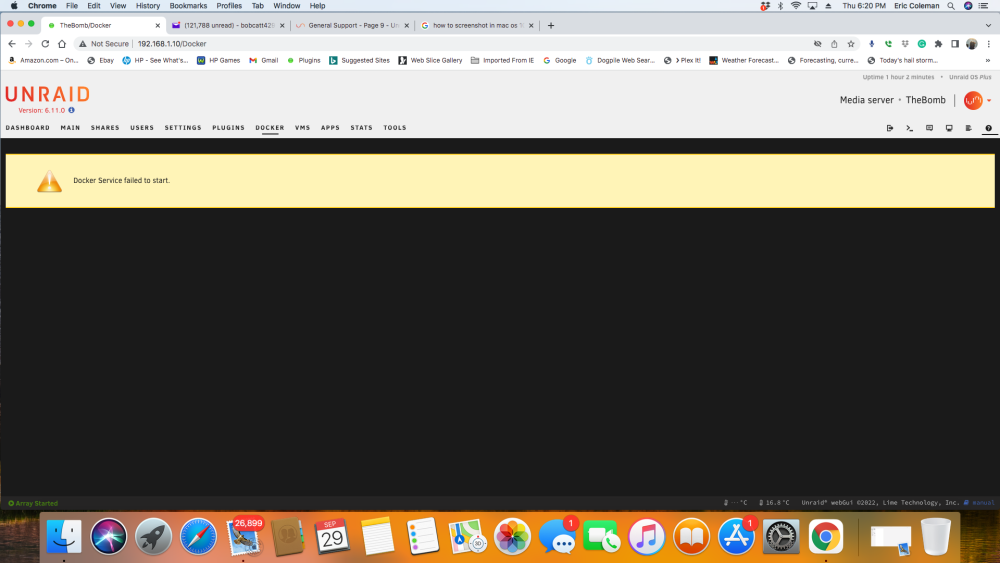Open App Store from the Dock
This screenshot has height=563, width=1000.
tap(736, 536)
